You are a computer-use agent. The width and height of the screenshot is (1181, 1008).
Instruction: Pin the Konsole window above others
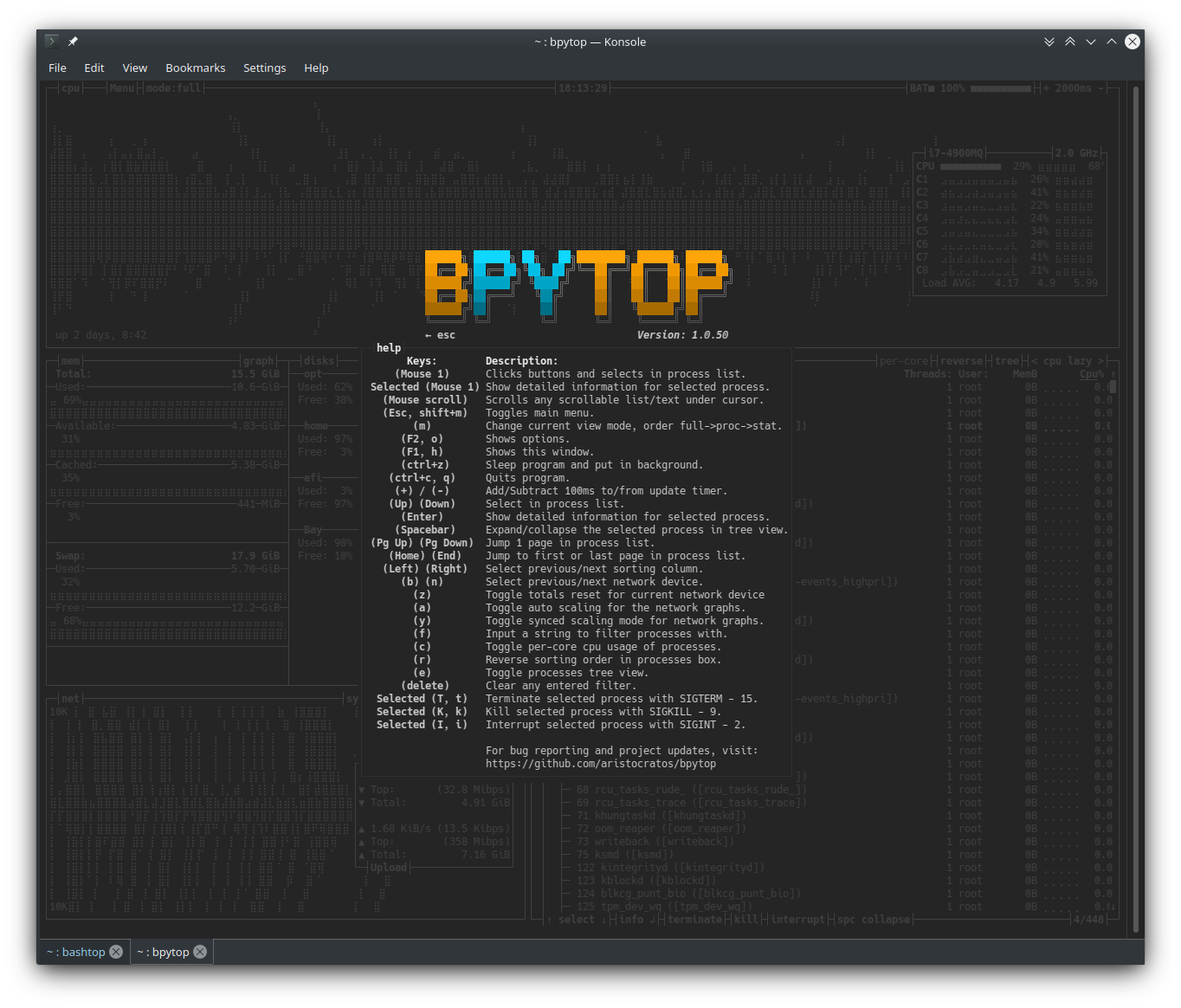[73, 41]
